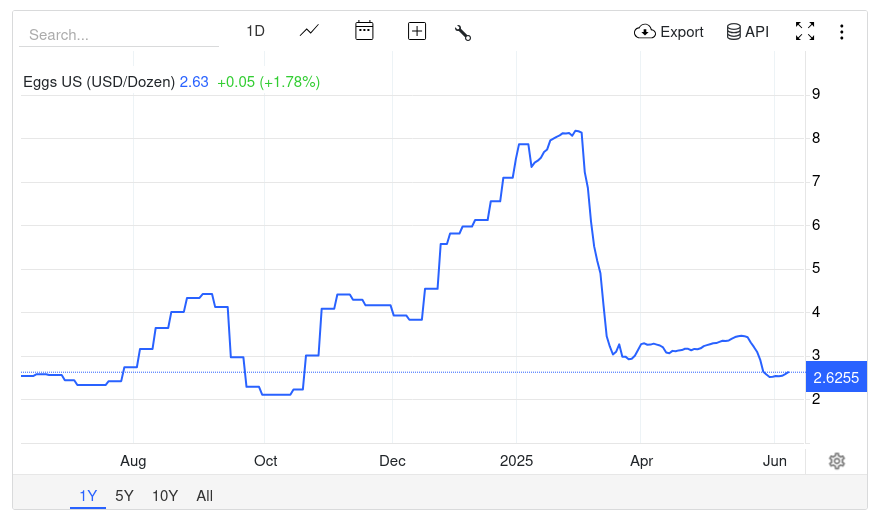Image resolution: width=876 pixels, height=515 pixels.
Task: Click the 9 value on price axis
Action: coord(816,94)
